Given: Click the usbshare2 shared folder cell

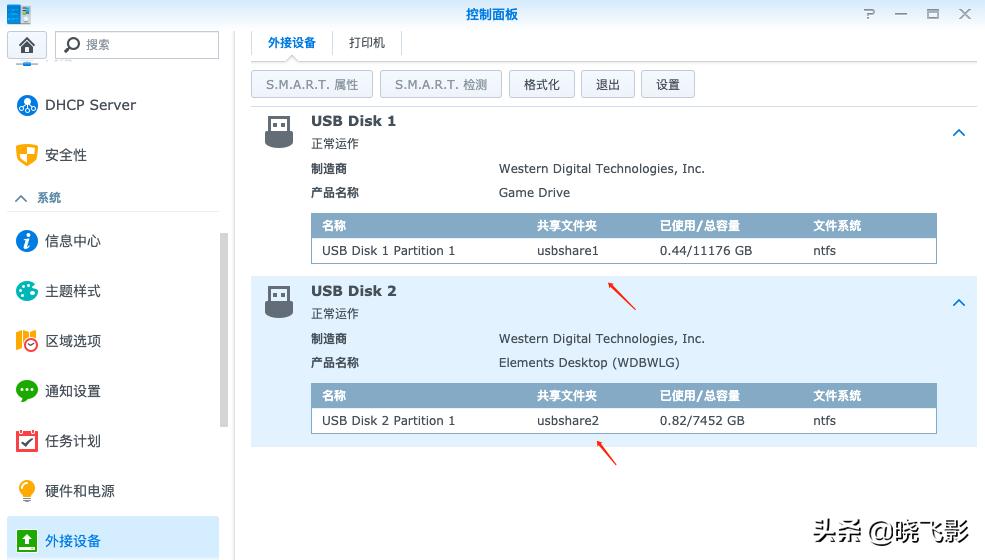Looking at the screenshot, I should tap(567, 420).
